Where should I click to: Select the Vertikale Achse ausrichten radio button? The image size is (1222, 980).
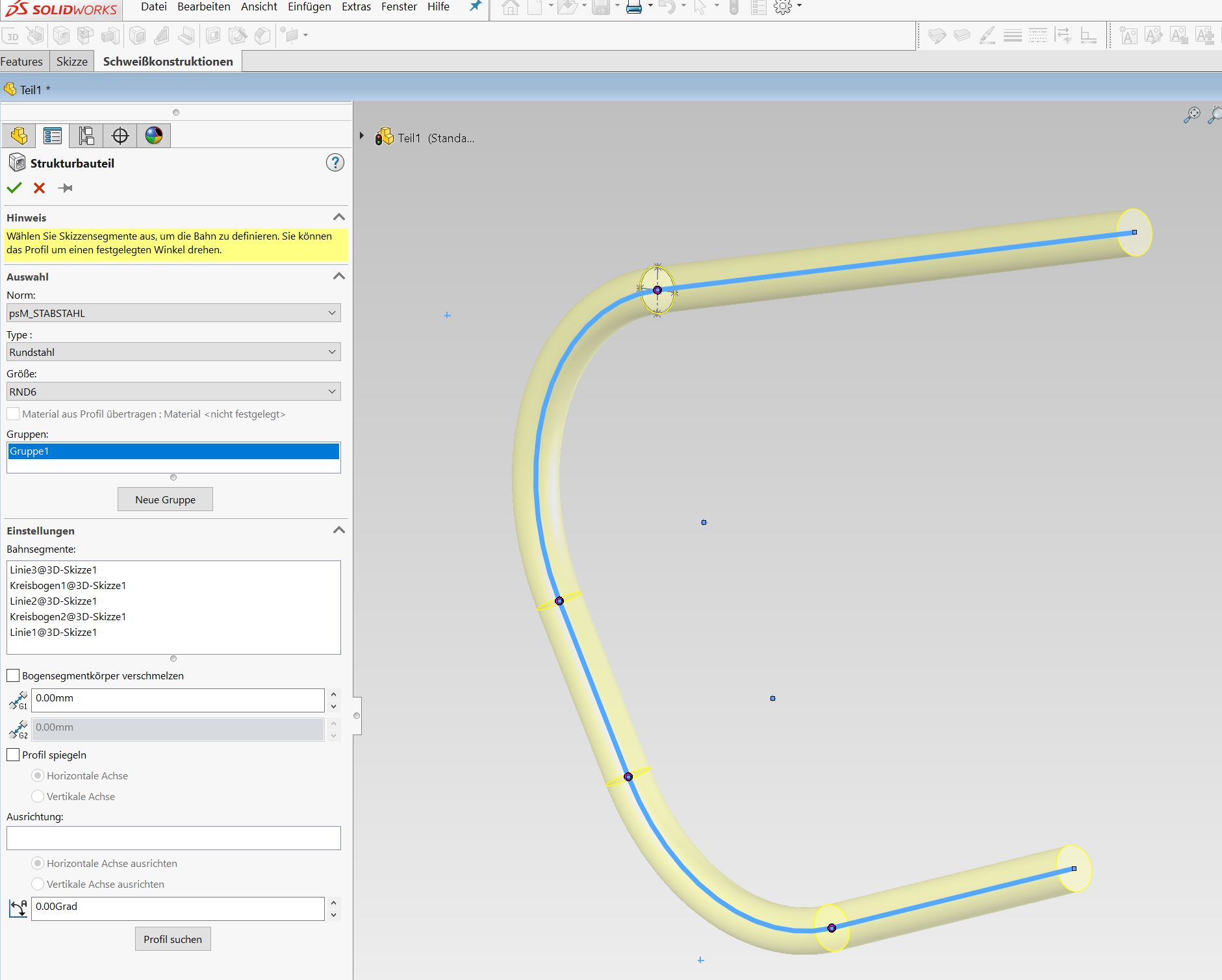[38, 885]
